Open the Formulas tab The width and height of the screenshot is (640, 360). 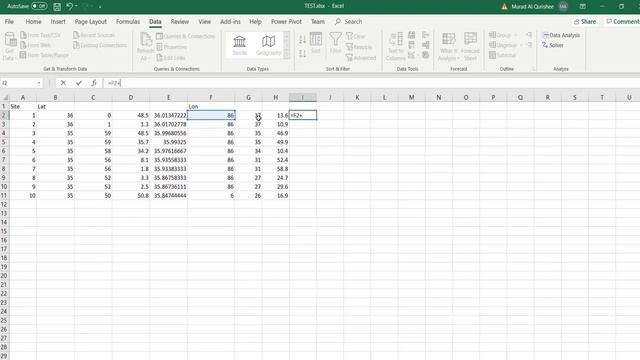pos(128,22)
